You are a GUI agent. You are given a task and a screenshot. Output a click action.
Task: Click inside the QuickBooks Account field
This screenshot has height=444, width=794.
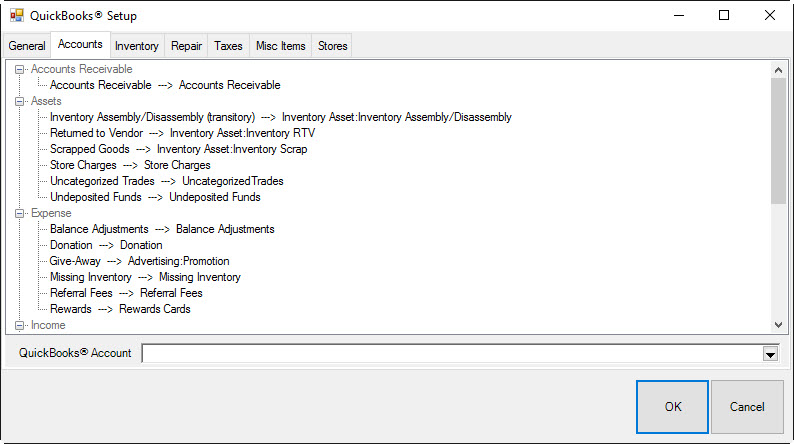tap(450, 353)
